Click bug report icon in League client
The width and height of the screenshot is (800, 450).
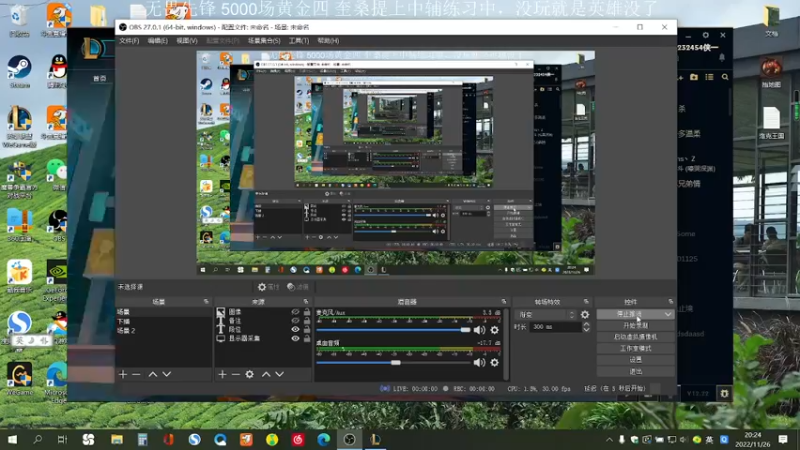coord(724,393)
